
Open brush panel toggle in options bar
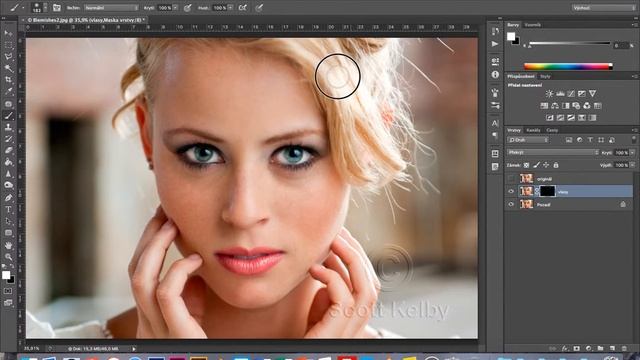coord(57,8)
